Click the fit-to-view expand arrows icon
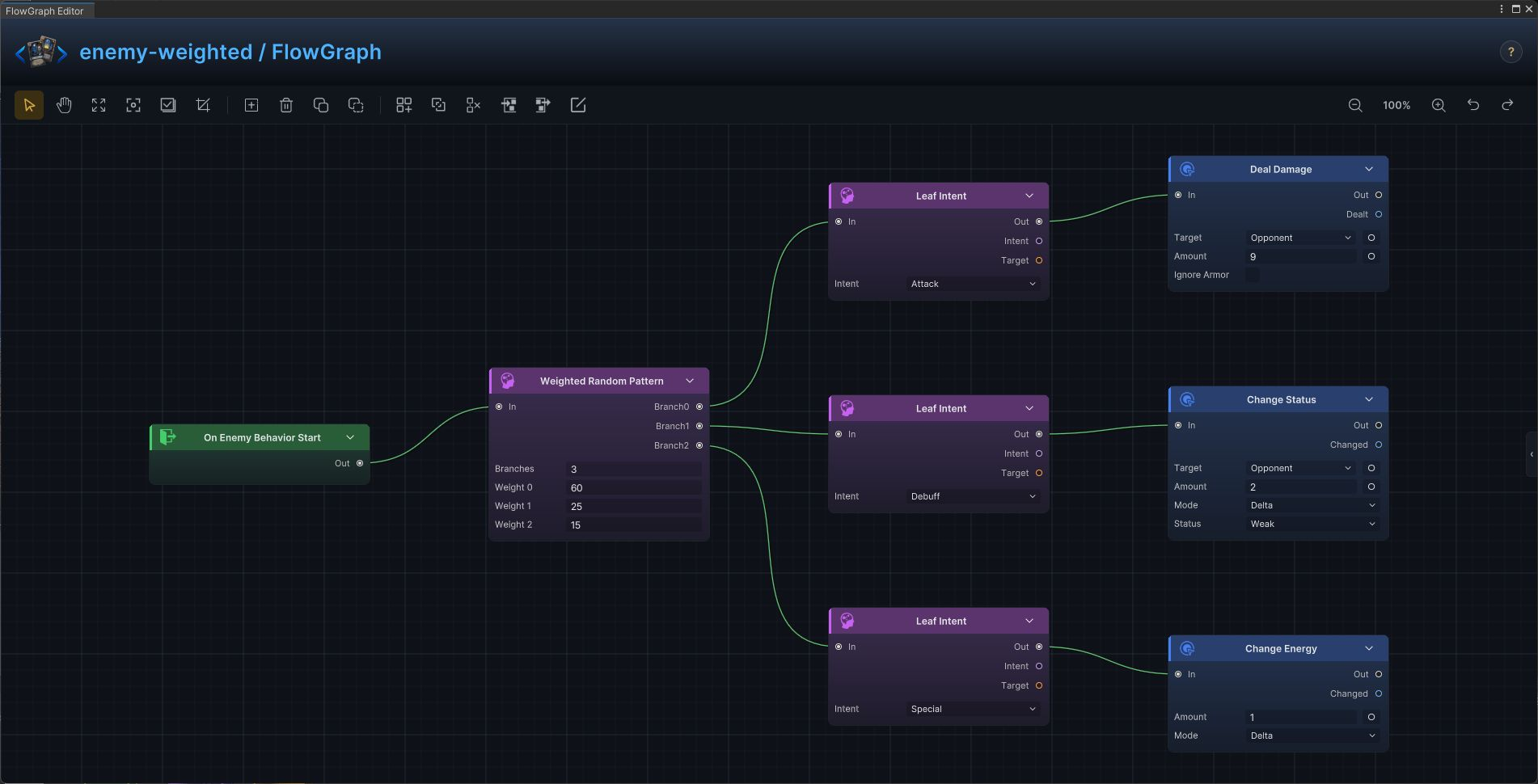 [x=99, y=105]
